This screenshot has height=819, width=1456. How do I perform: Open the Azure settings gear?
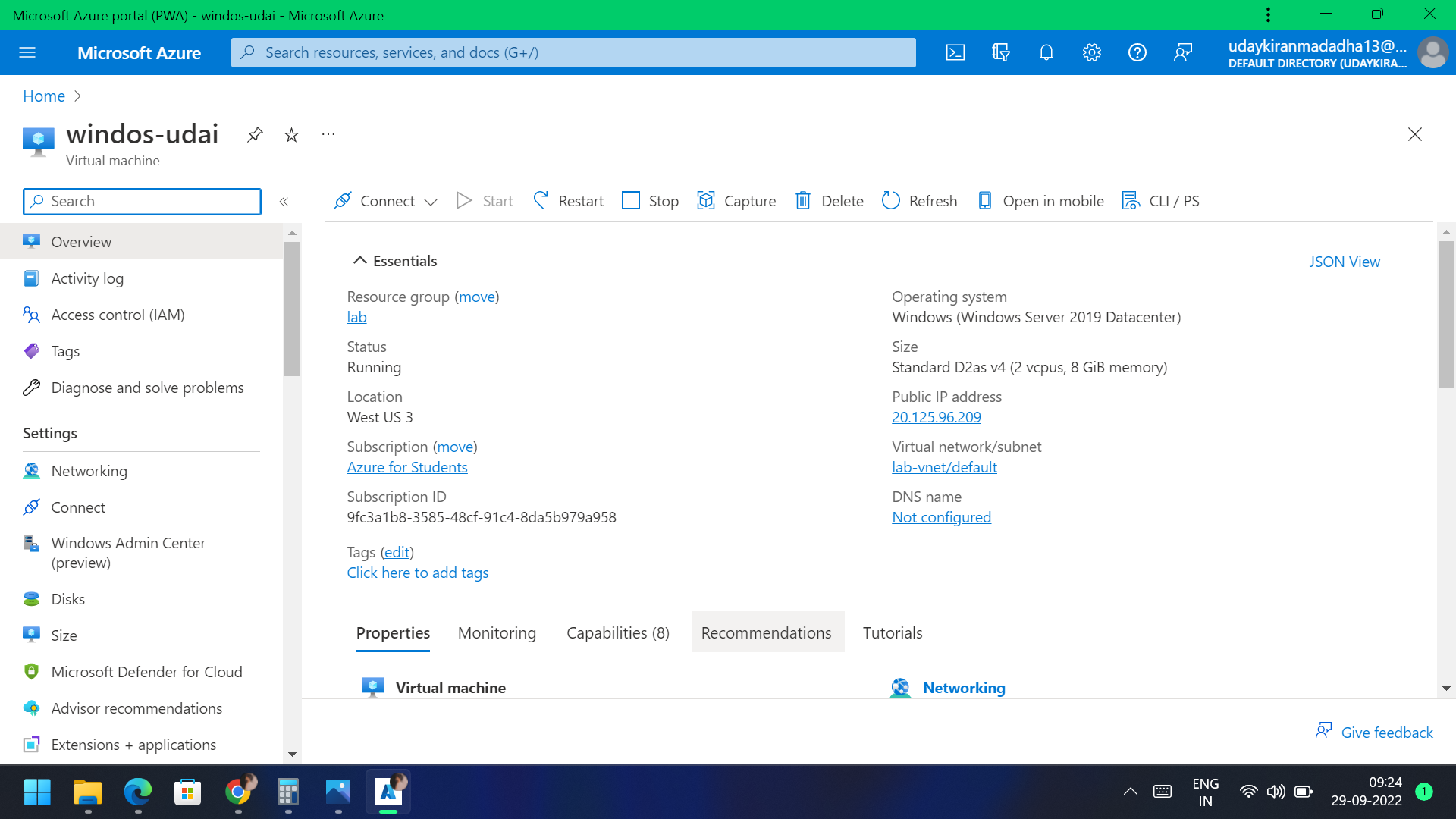(1091, 52)
